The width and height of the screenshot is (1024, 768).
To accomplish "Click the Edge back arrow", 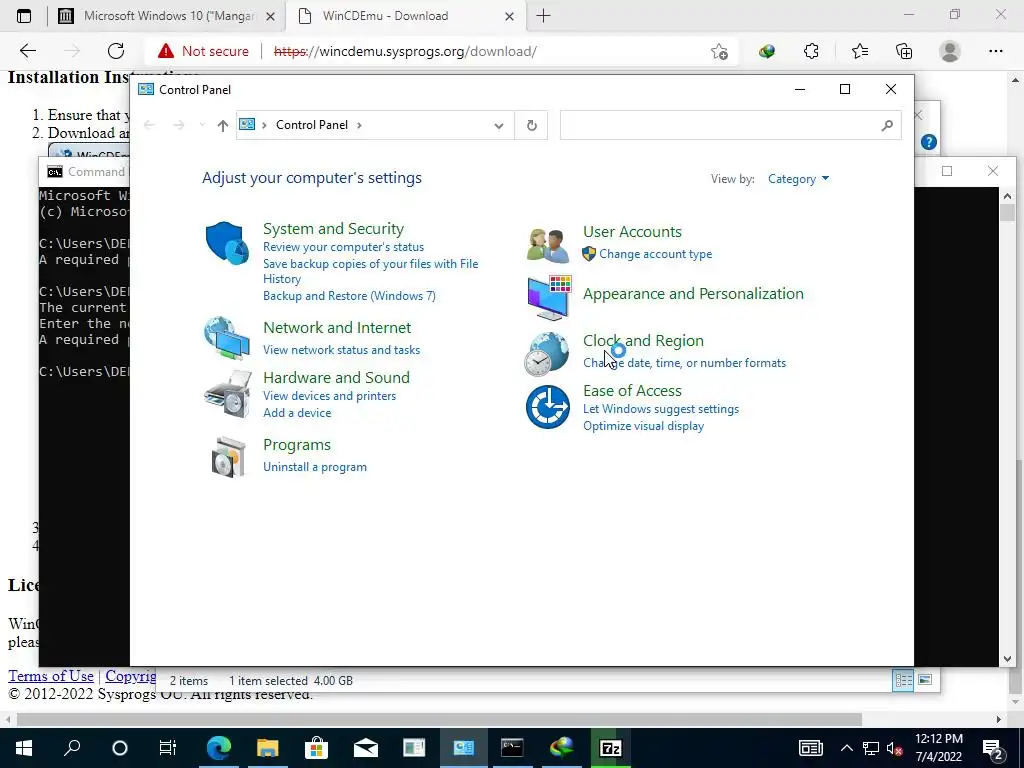I will tap(27, 51).
